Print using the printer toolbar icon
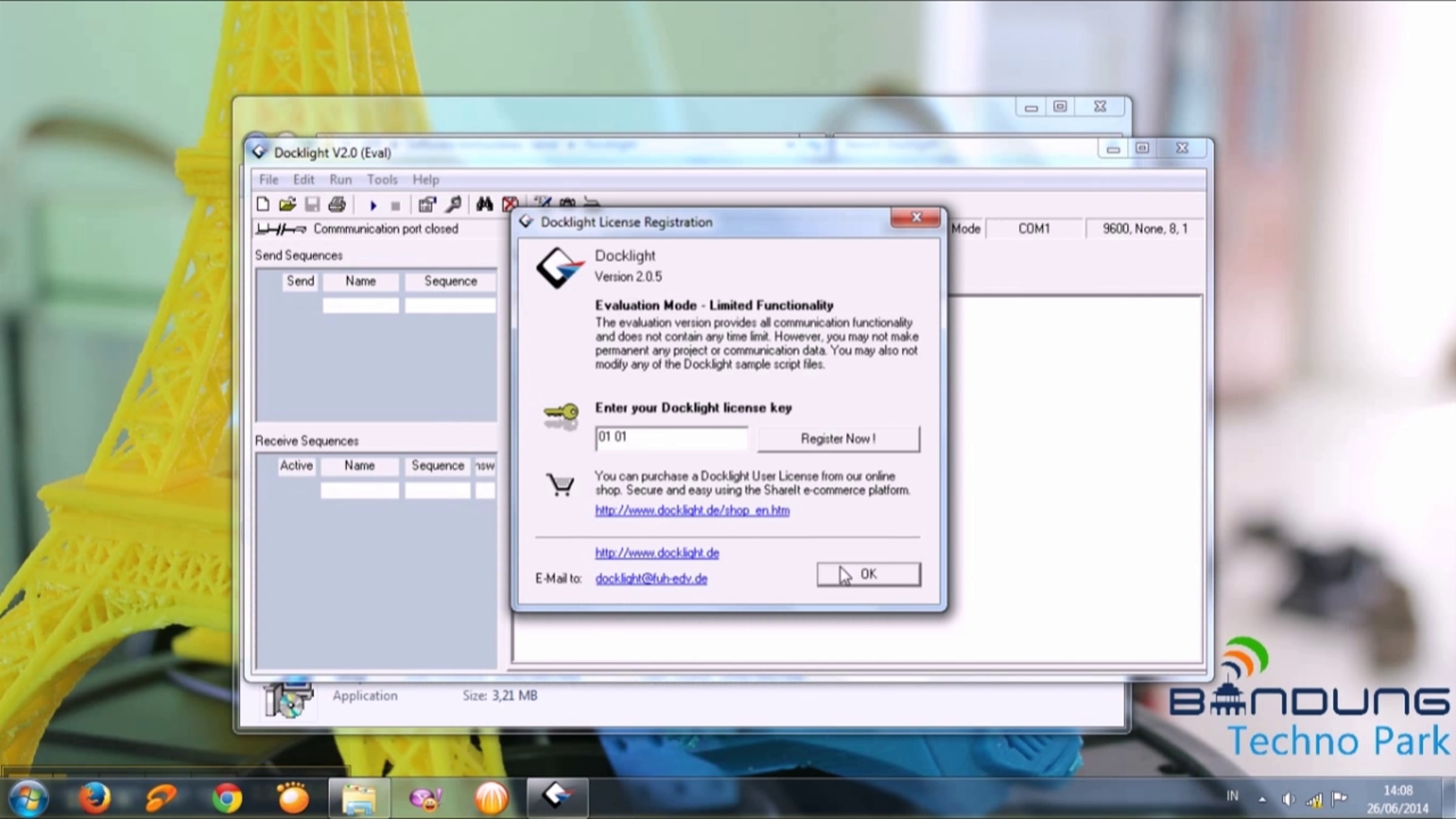The width and height of the screenshot is (1456, 819). pos(337,204)
